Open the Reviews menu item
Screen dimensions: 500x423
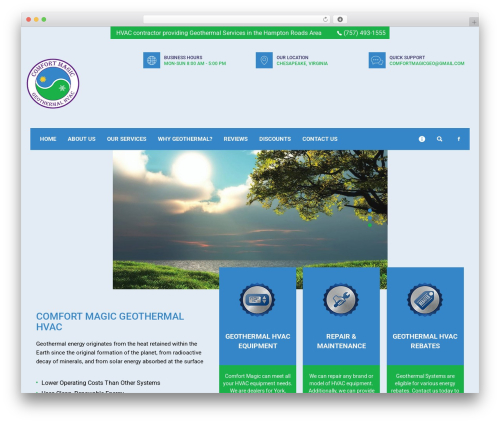click(236, 139)
